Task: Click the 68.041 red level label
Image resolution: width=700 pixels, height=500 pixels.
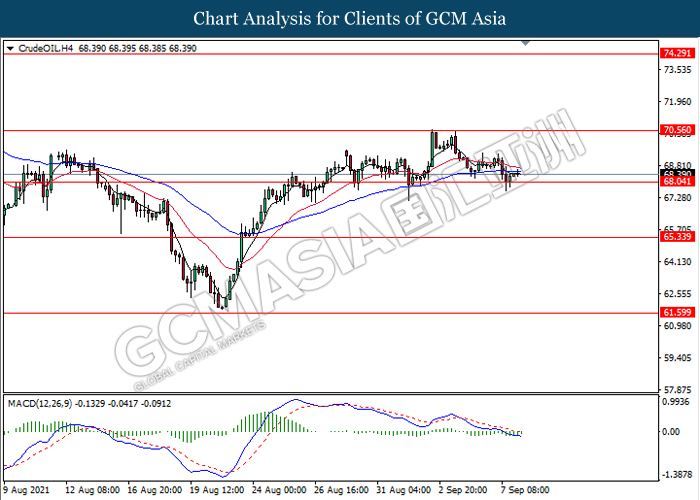Action: [x=677, y=181]
